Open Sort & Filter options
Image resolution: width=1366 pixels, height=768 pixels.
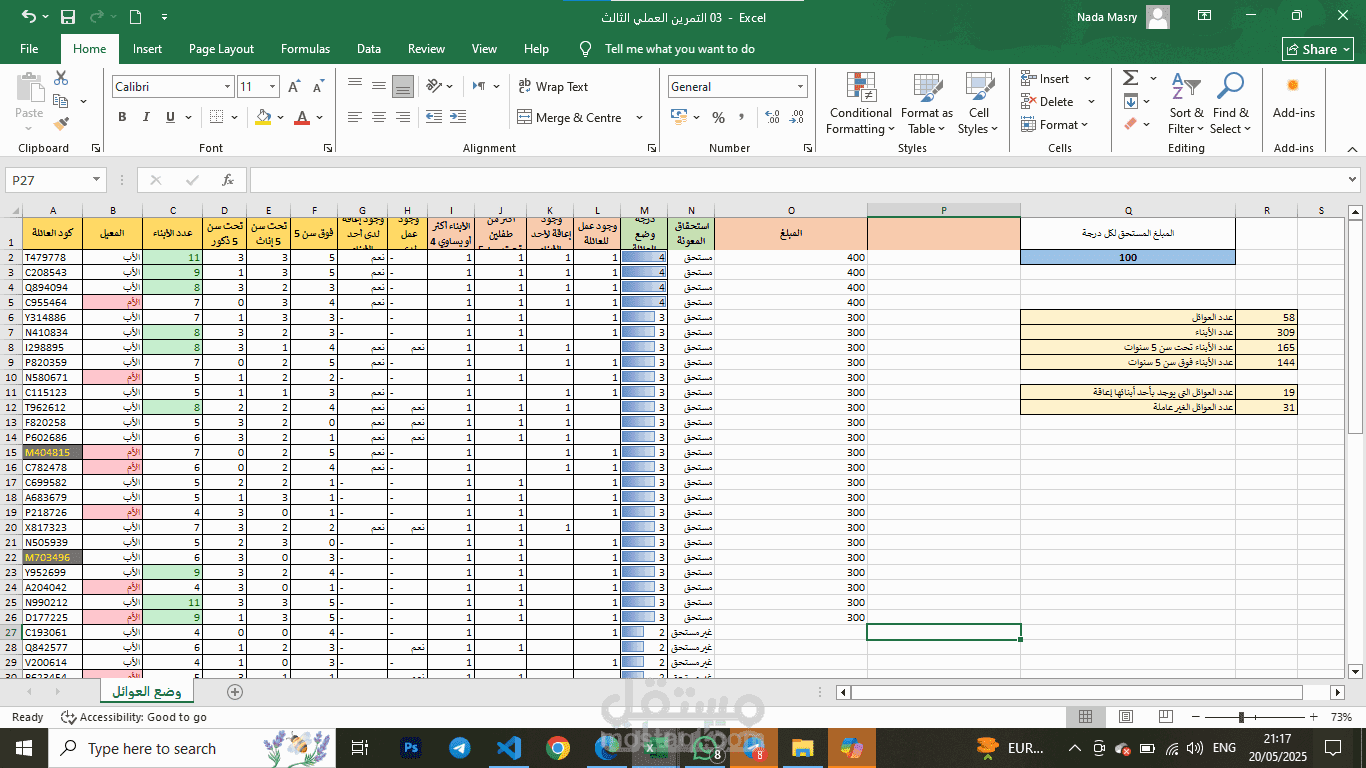[1186, 103]
